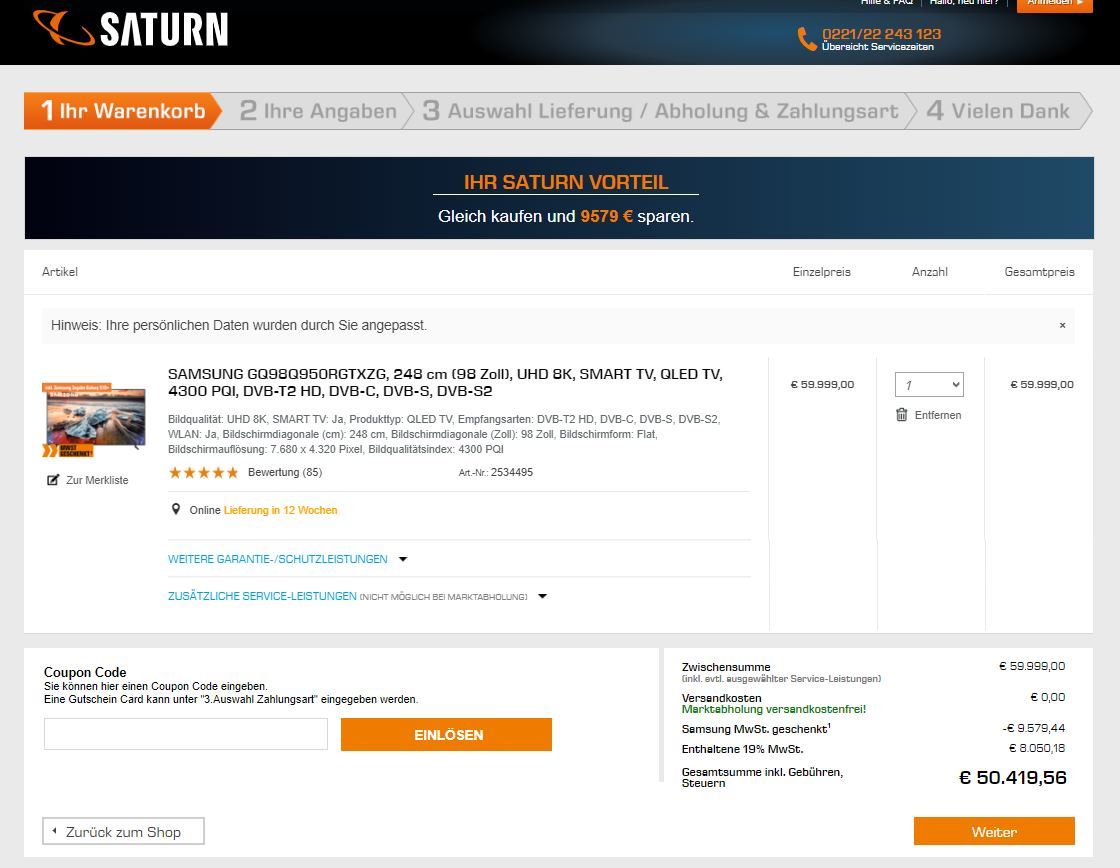
Task: Click the five-star product rating
Action: click(204, 472)
